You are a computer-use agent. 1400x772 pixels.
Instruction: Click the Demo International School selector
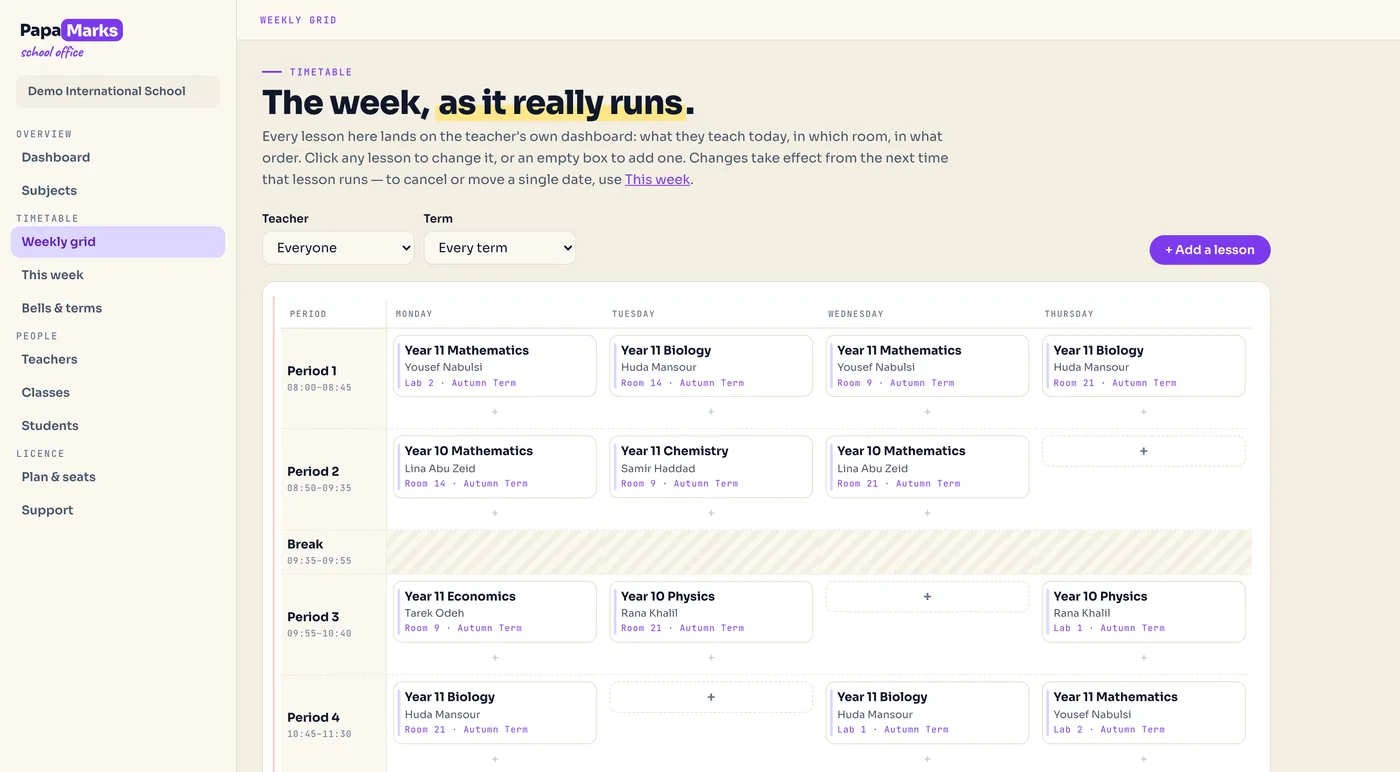coord(118,91)
